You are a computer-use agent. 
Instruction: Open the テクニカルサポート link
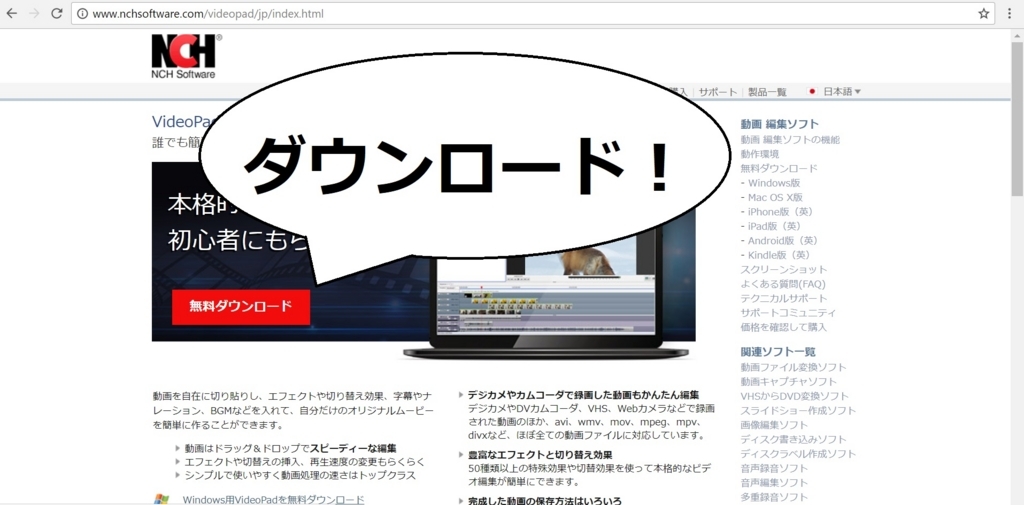(784, 299)
